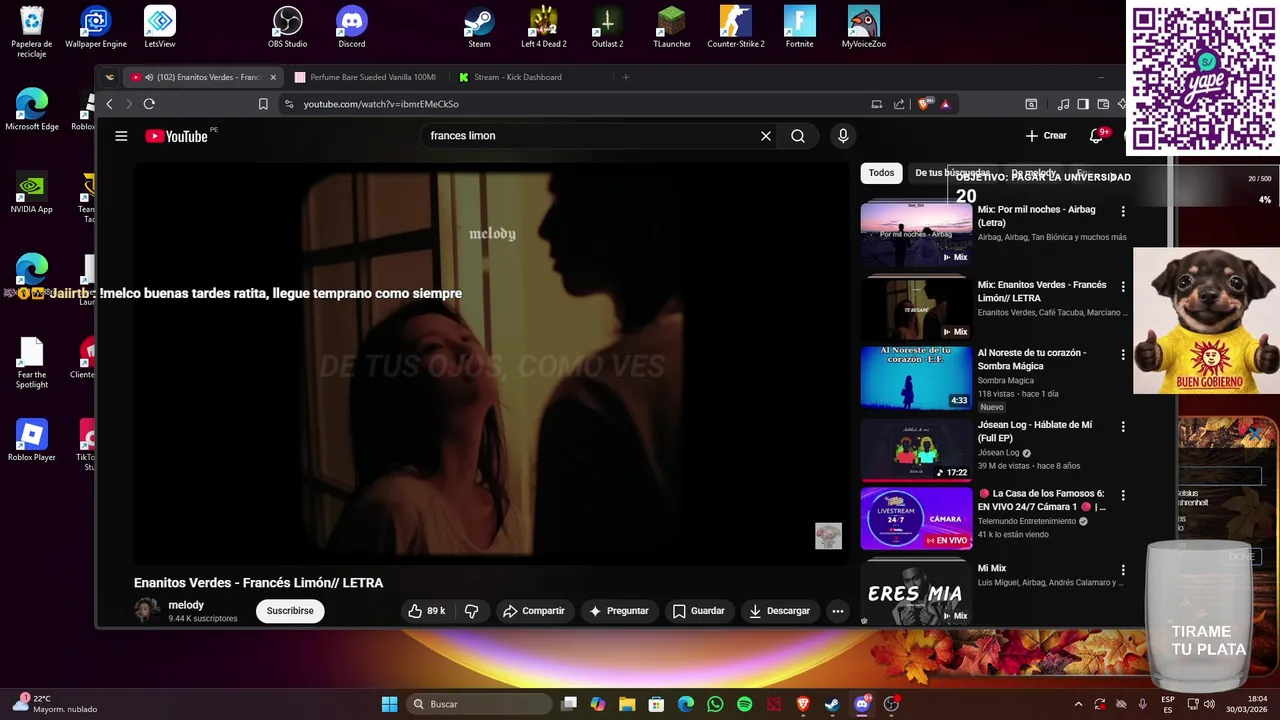Screen dimensions: 1280x720
Task: Open more actions three-dot menu under video
Action: coord(838,611)
